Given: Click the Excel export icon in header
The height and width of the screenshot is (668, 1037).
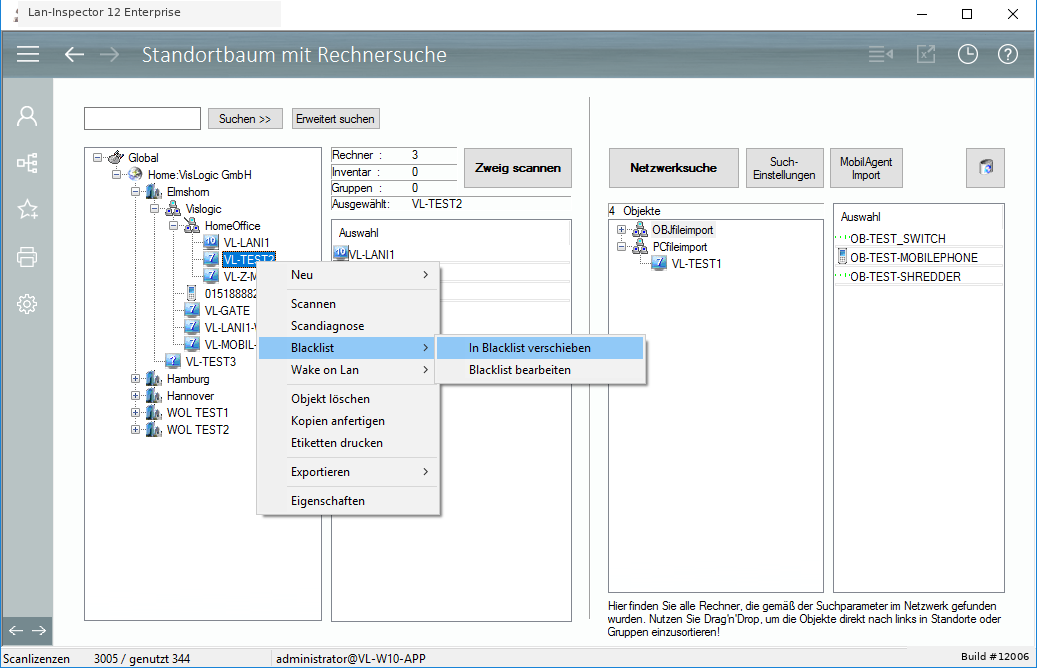Looking at the screenshot, I should 926,54.
